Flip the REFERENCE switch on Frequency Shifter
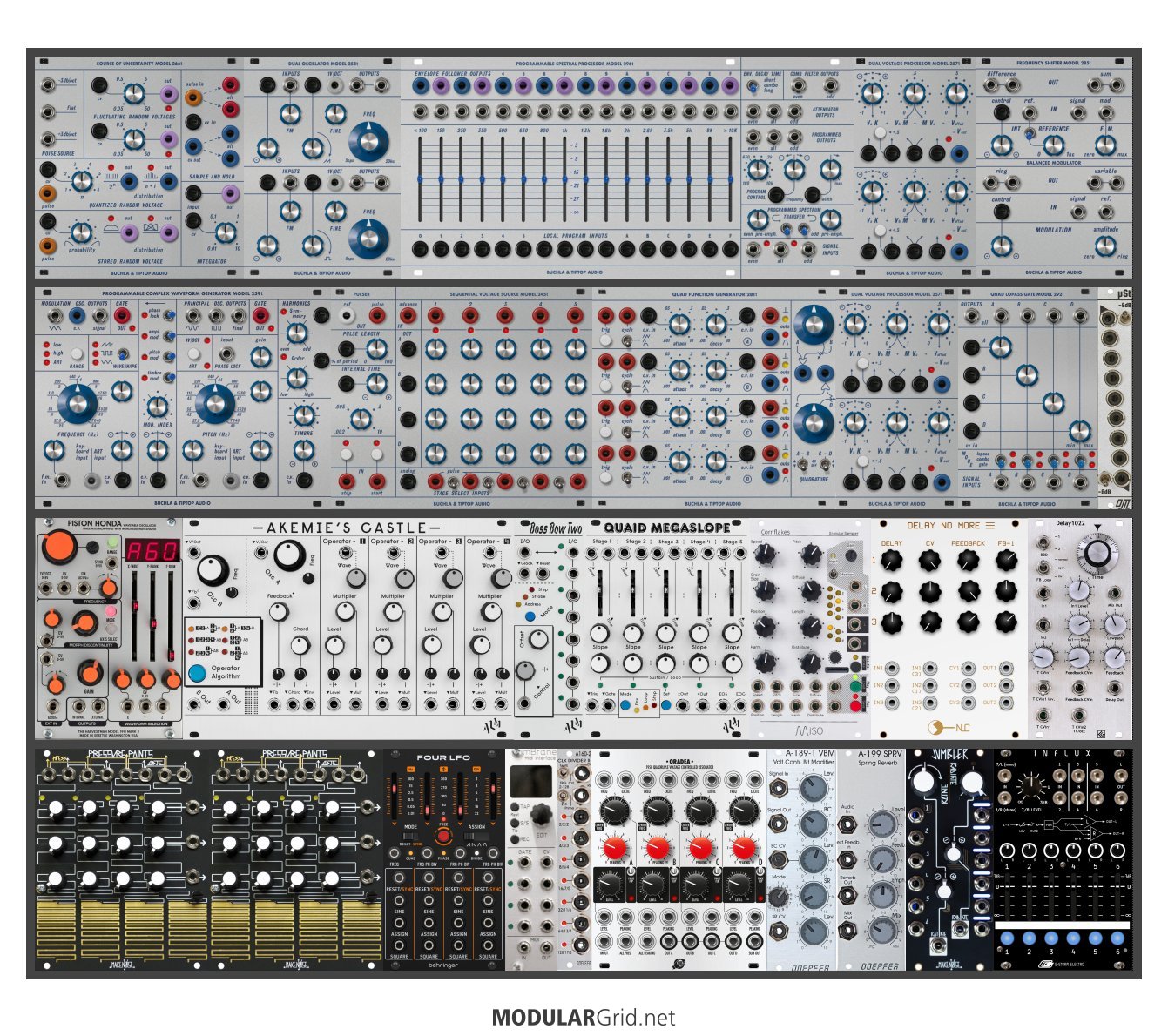Image resolution: width=1168 pixels, height=1036 pixels. 1030,133
